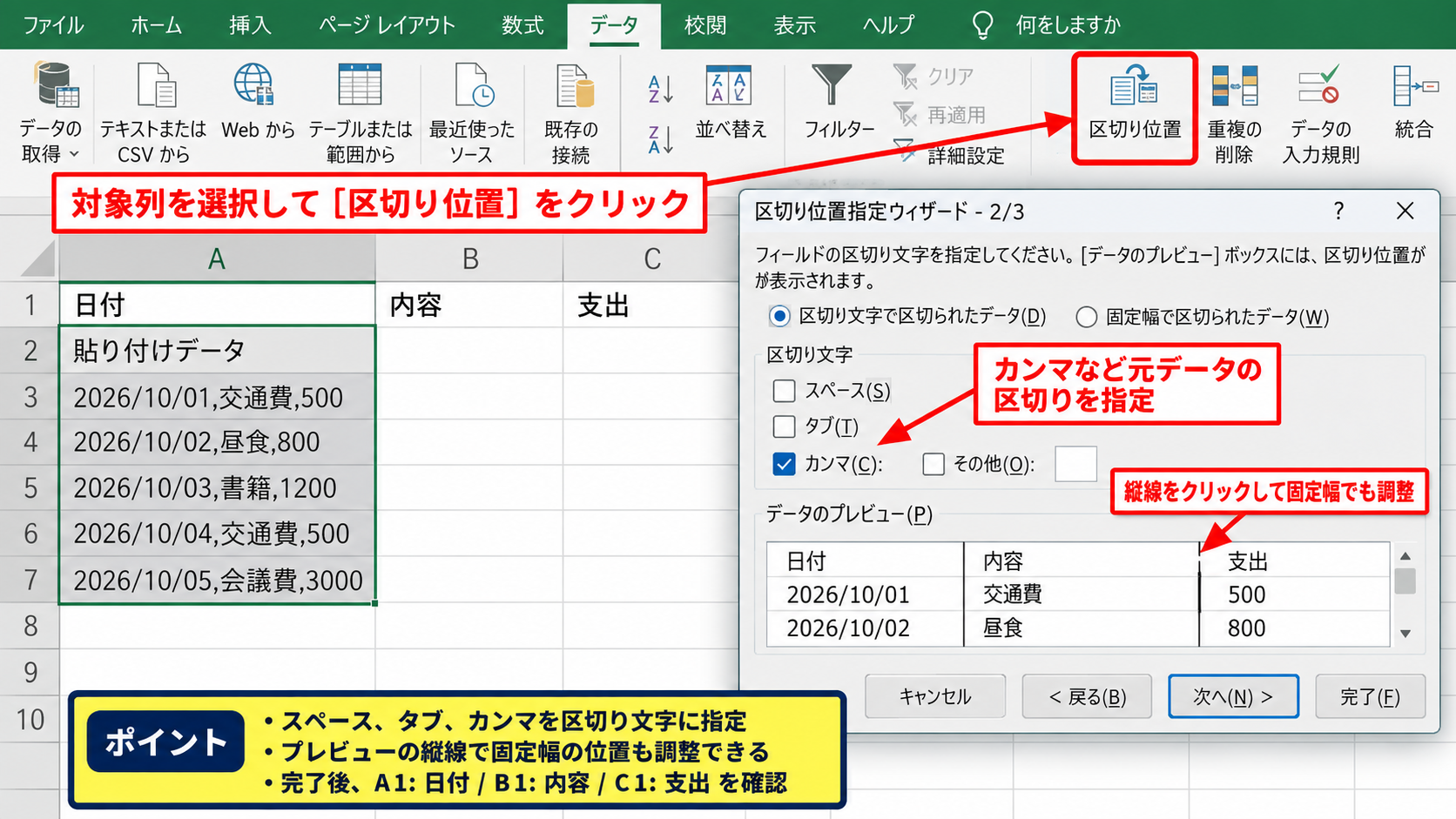Switch to the ホーム tab

157,25
